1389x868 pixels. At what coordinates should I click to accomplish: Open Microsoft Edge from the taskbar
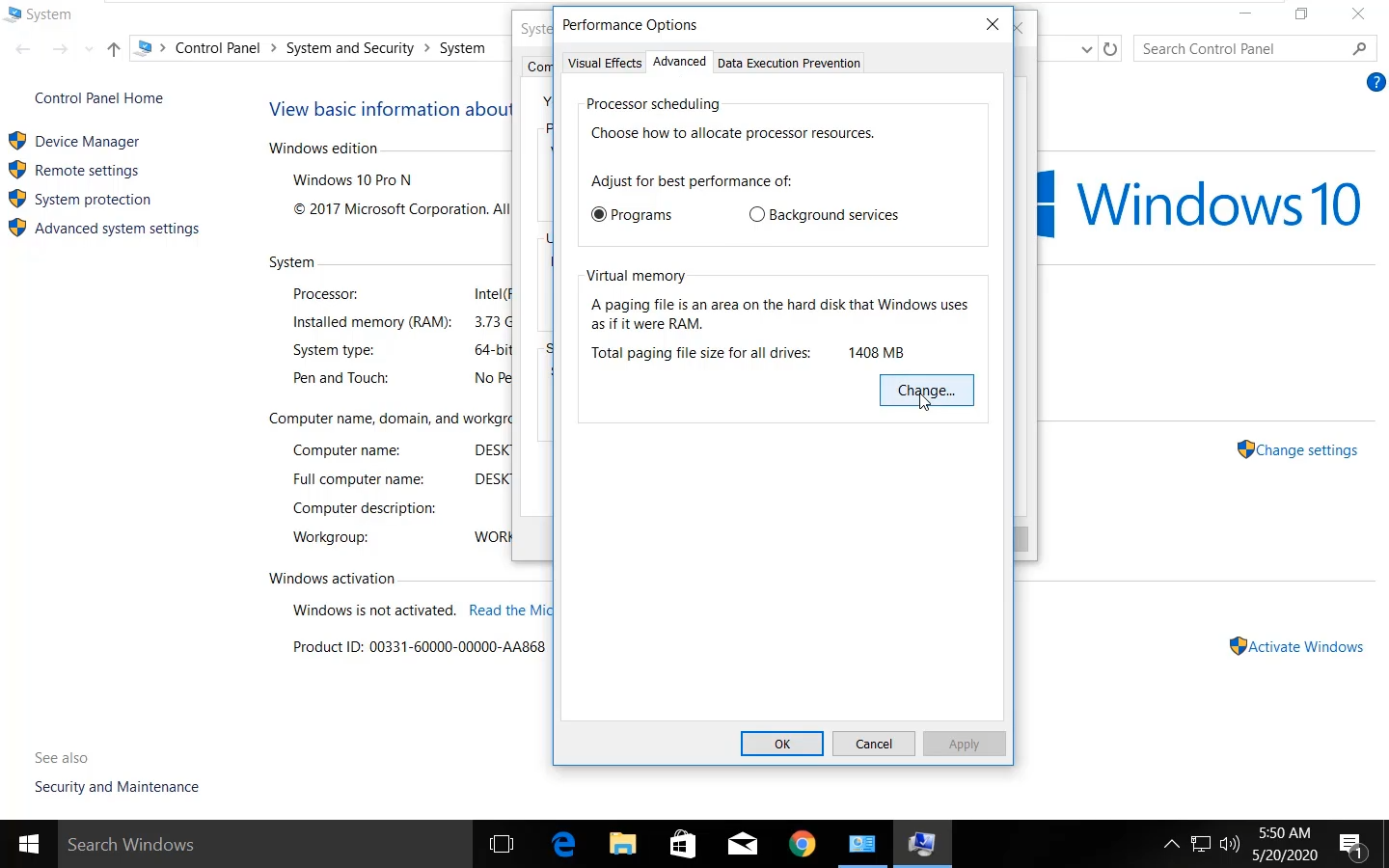[563, 845]
